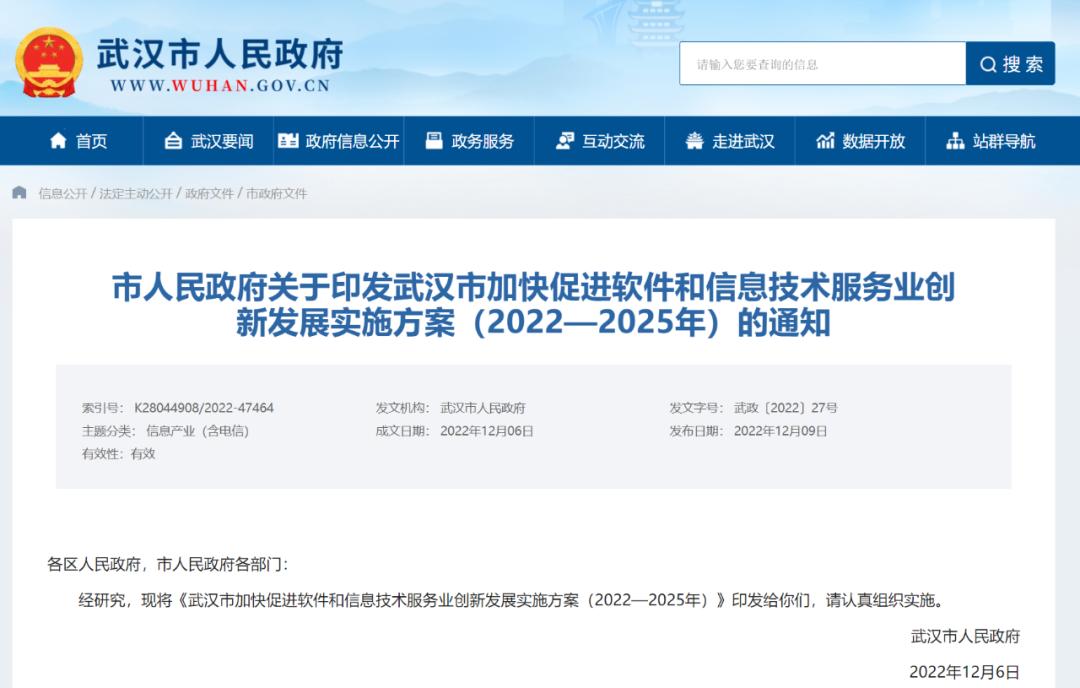Viewport: 1080px width, 688px height.
Task: Click the 站群导航 sitemap icon
Action: click(x=955, y=141)
